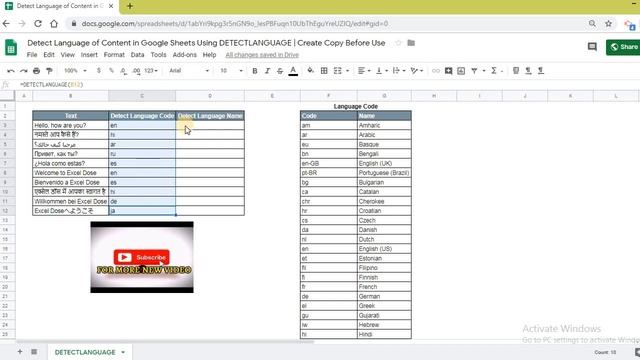Image resolution: width=640 pixels, height=360 pixels.
Task: Reload the browser page
Action: (x=38, y=24)
